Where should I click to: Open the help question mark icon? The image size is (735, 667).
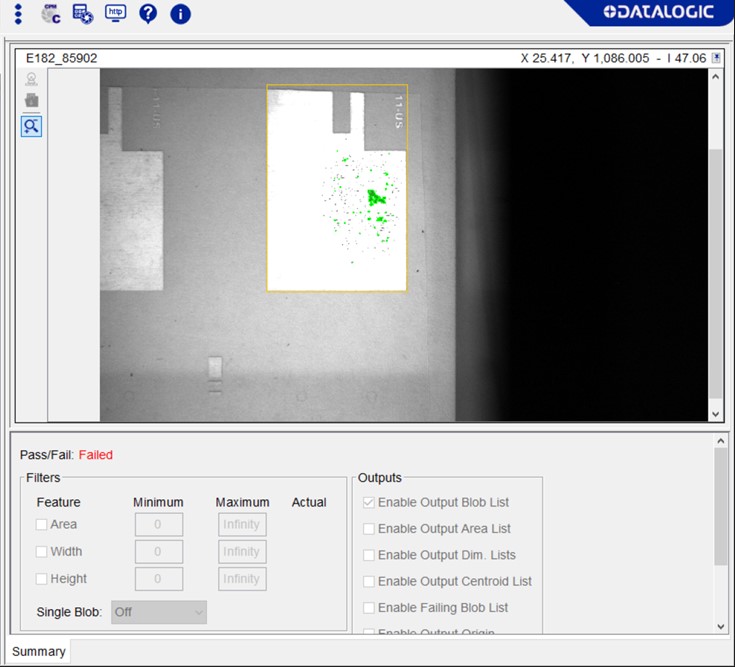click(148, 14)
